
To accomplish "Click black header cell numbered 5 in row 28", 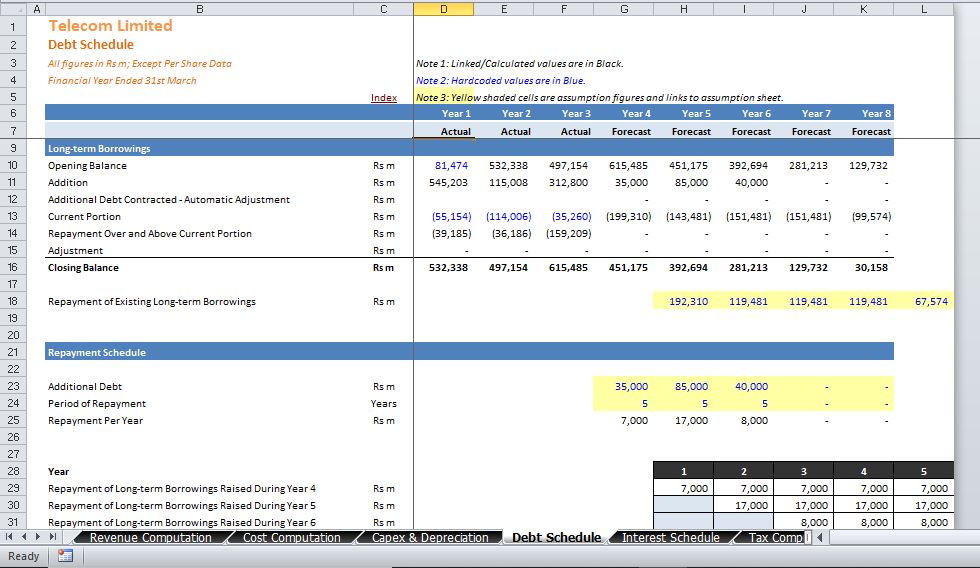I will (x=924, y=471).
